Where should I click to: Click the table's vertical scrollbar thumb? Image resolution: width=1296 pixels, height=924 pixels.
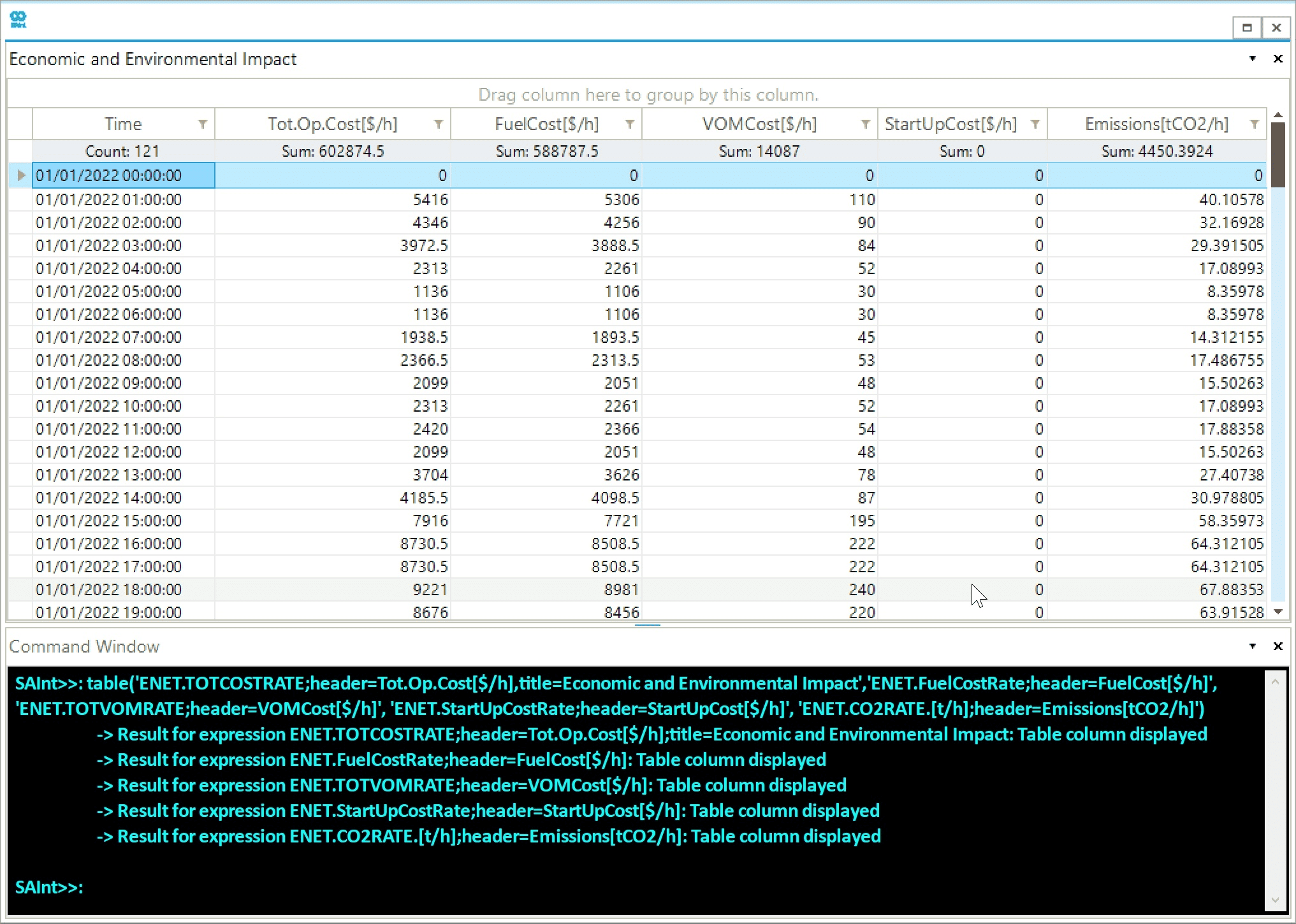tap(1278, 155)
